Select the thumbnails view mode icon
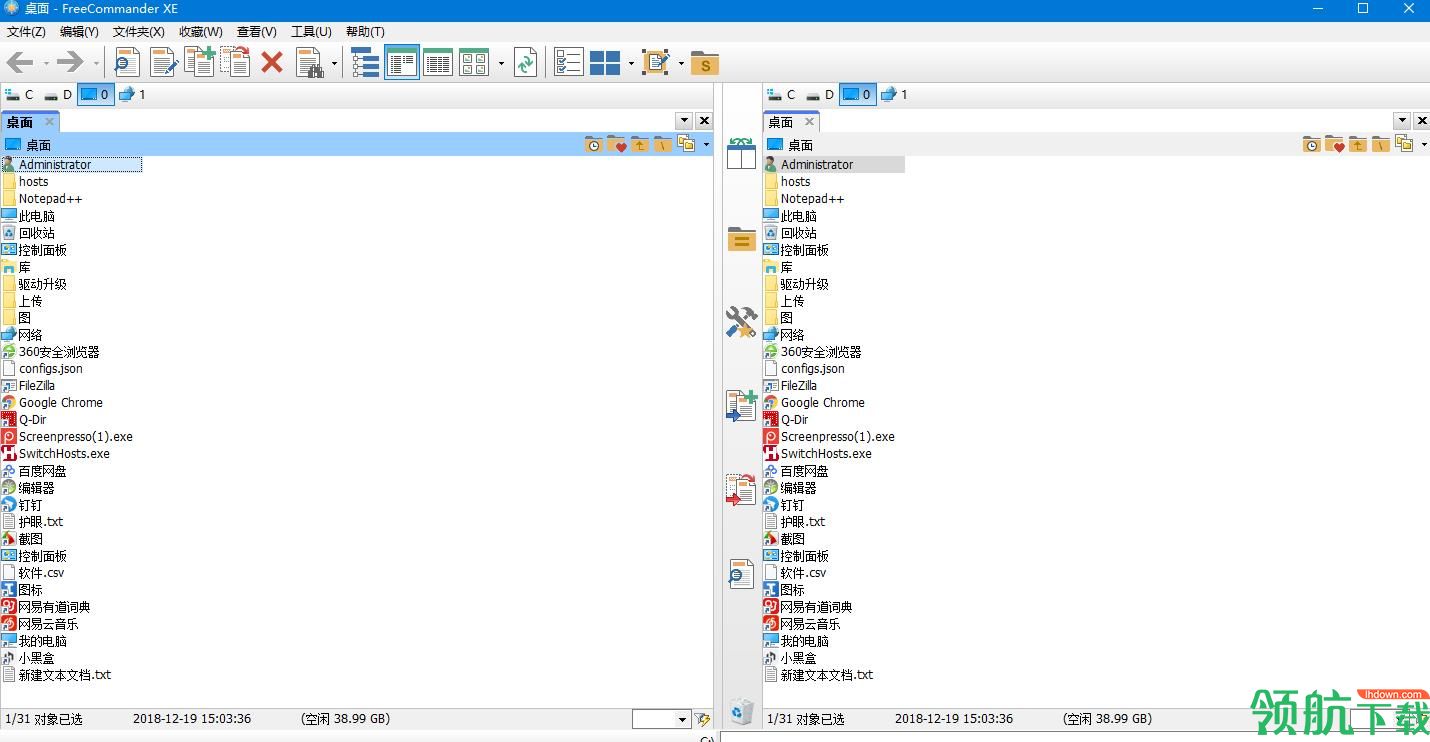This screenshot has height=742, width=1430. pos(474,63)
